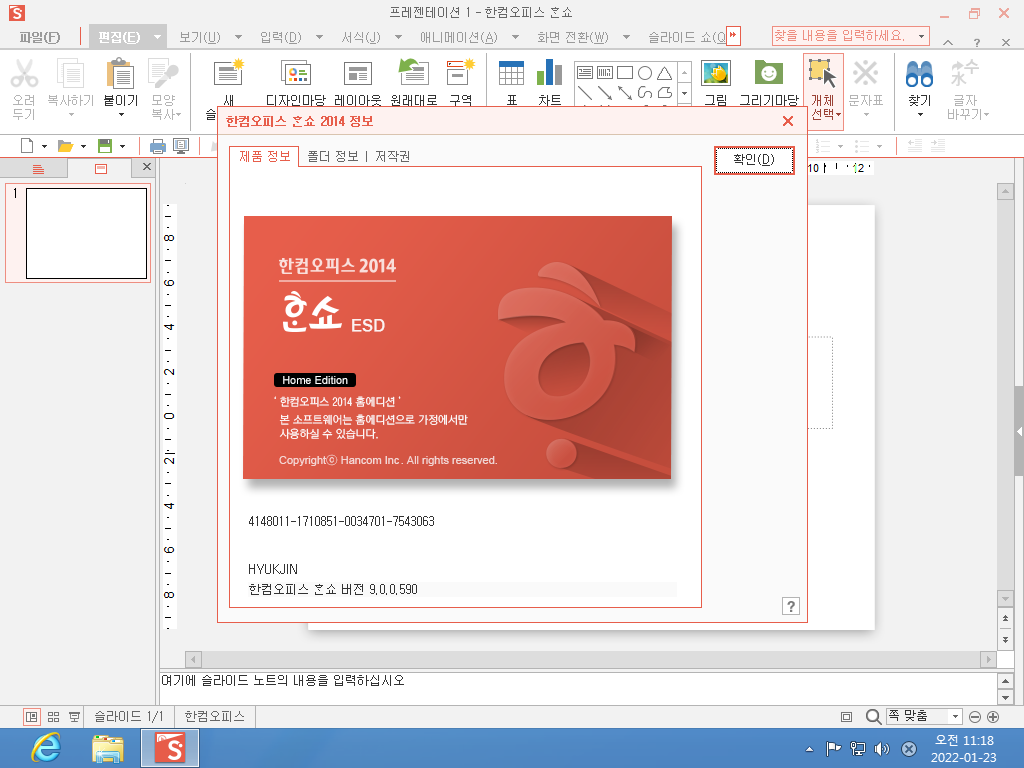Screen dimensions: 1024x768
Task: Expand save dropdown arrow
Action: click(122, 146)
